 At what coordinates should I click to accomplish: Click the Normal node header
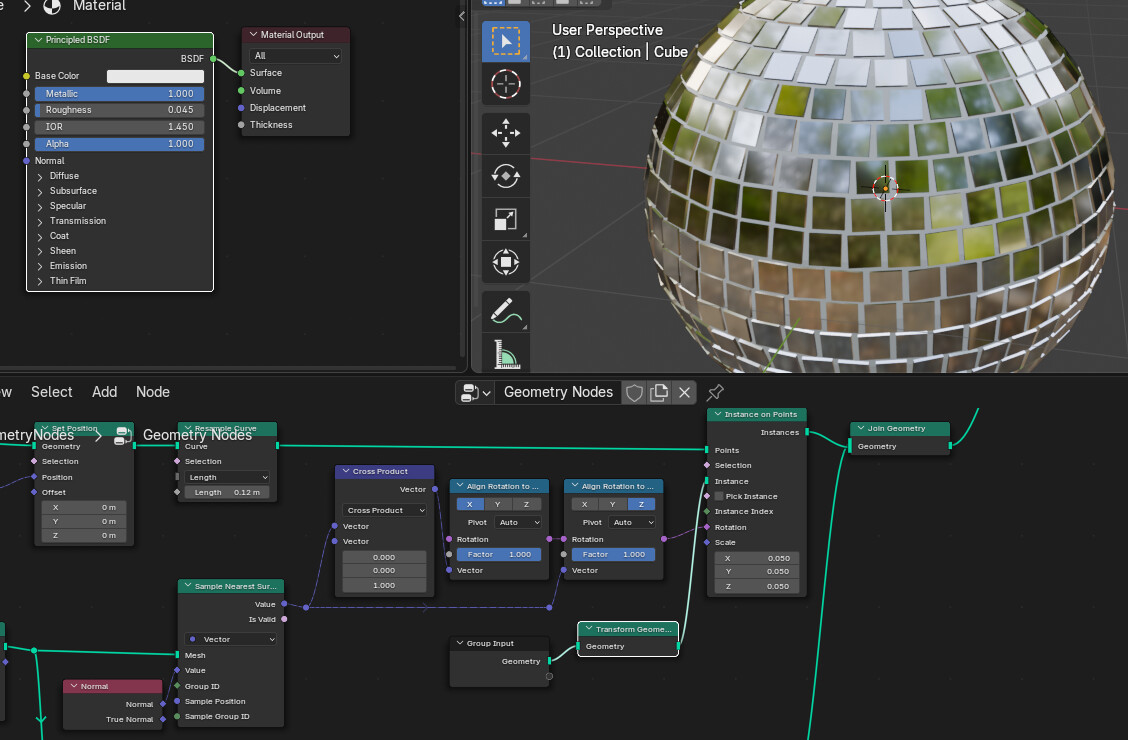coord(112,686)
